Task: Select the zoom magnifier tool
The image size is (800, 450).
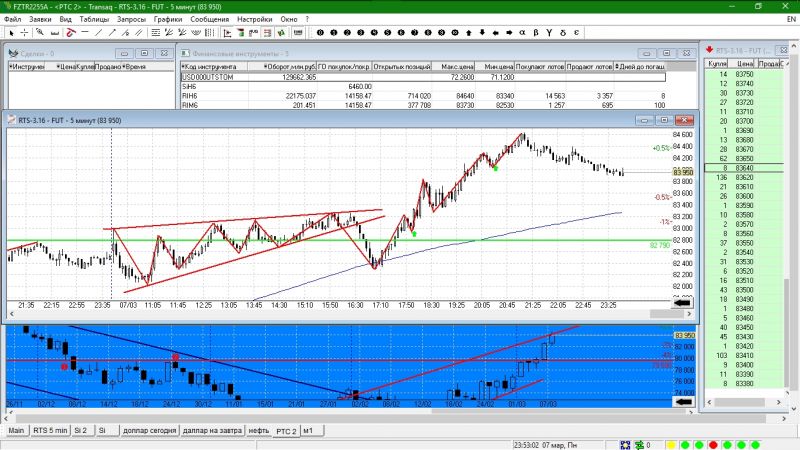Action: pyautogui.click(x=40, y=33)
